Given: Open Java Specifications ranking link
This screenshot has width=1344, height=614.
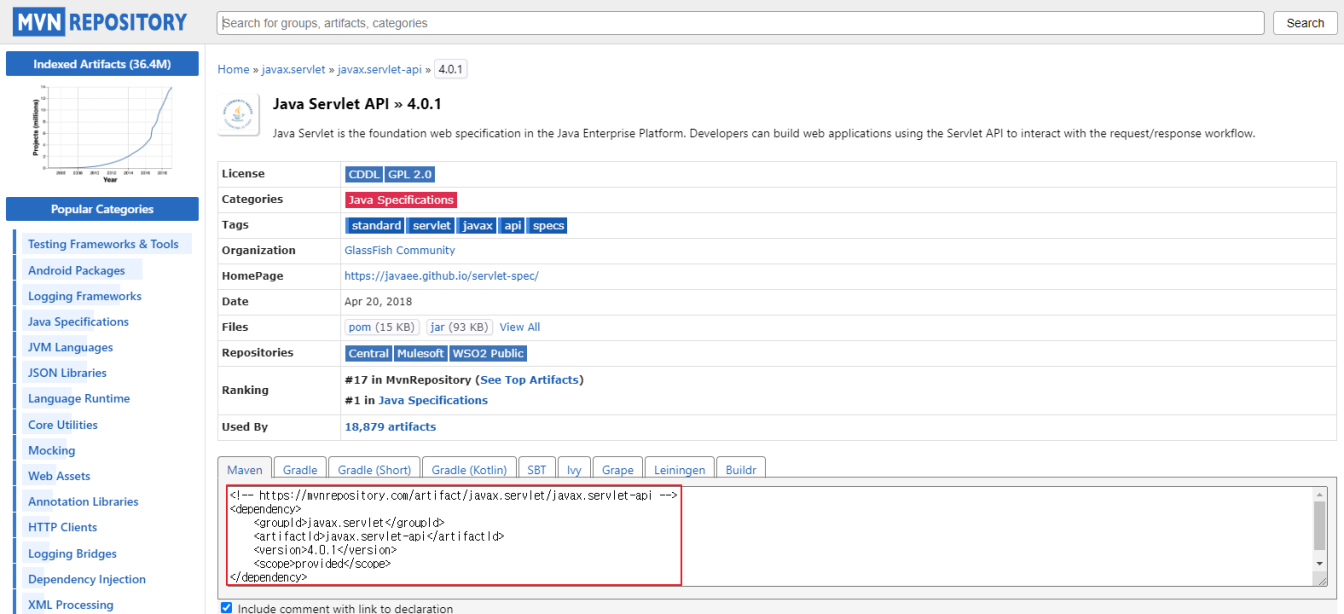Looking at the screenshot, I should [433, 400].
